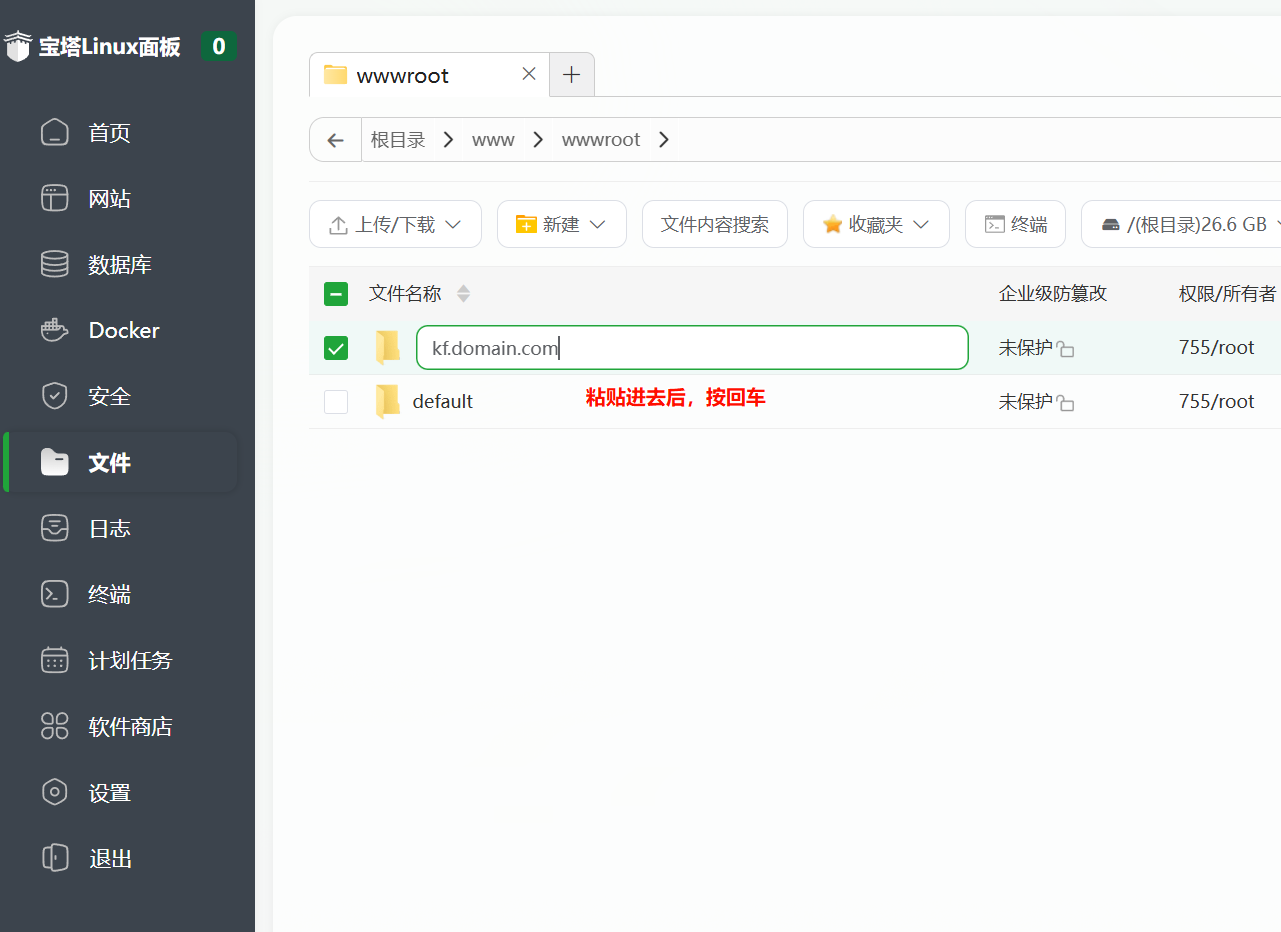Image resolution: width=1281 pixels, height=932 pixels.
Task: Open the 新建 dropdown menu
Action: tap(561, 225)
